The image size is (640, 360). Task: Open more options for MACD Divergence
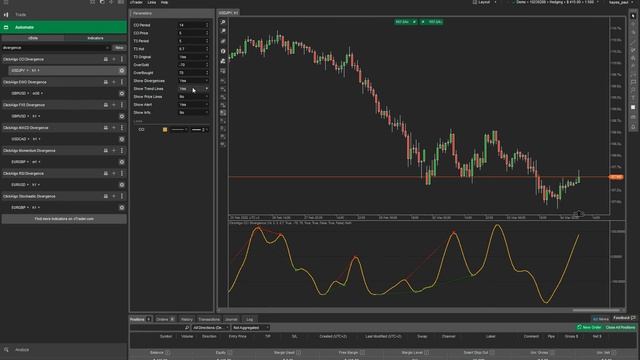coord(122,128)
